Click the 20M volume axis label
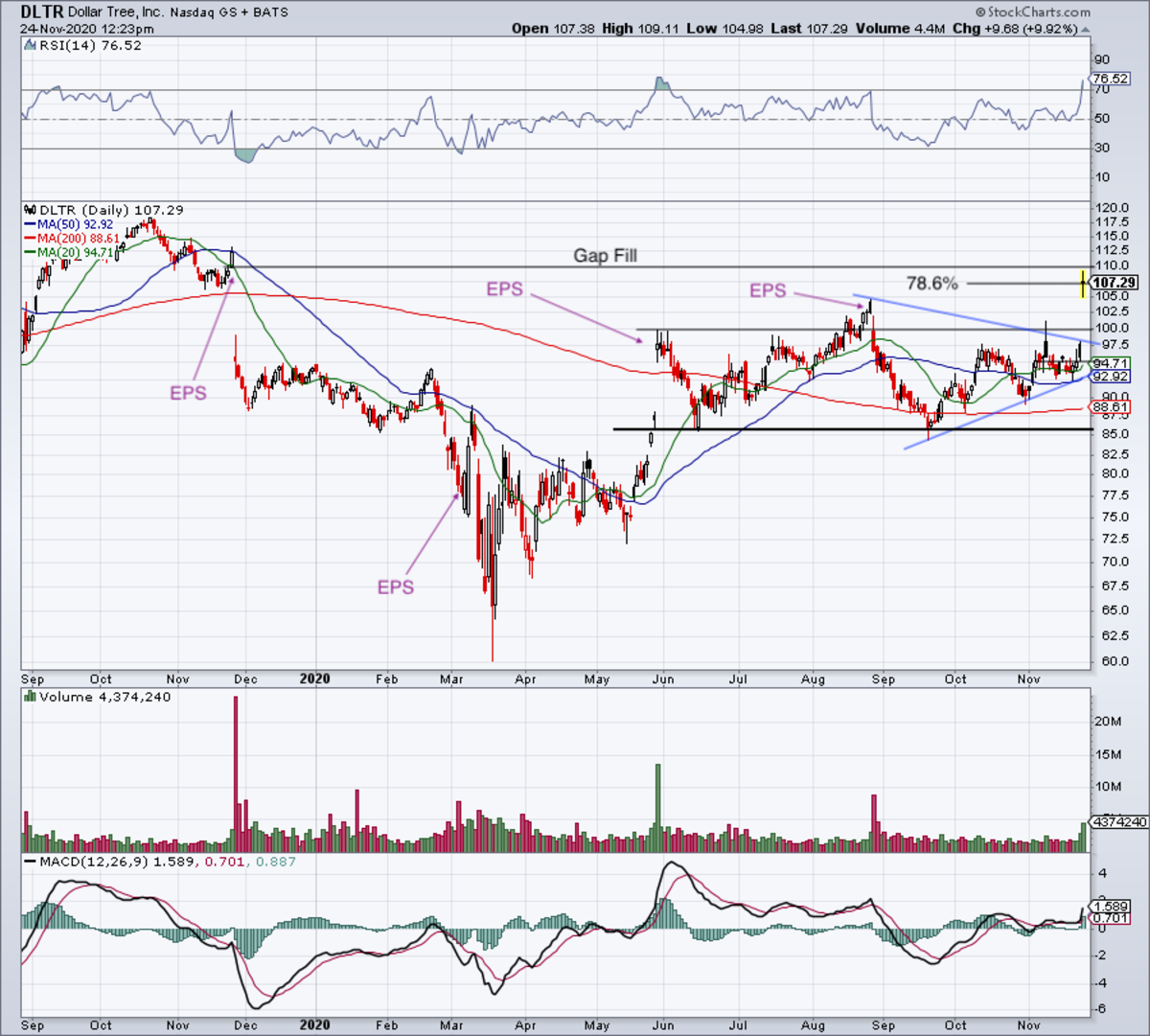 coord(1110,722)
